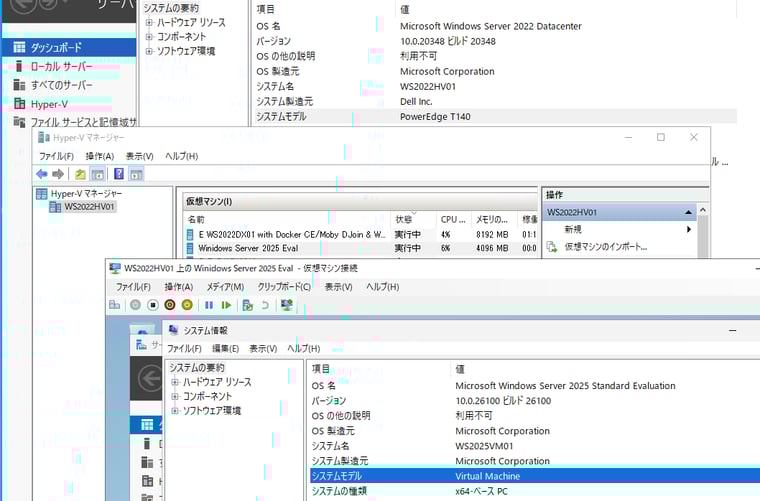Open クリップボード(C) menu in VM connection window

[x=284, y=287]
